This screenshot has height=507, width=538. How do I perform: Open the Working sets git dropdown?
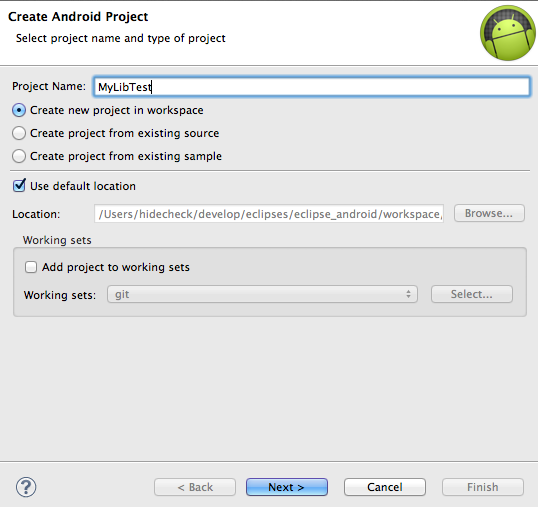262,294
